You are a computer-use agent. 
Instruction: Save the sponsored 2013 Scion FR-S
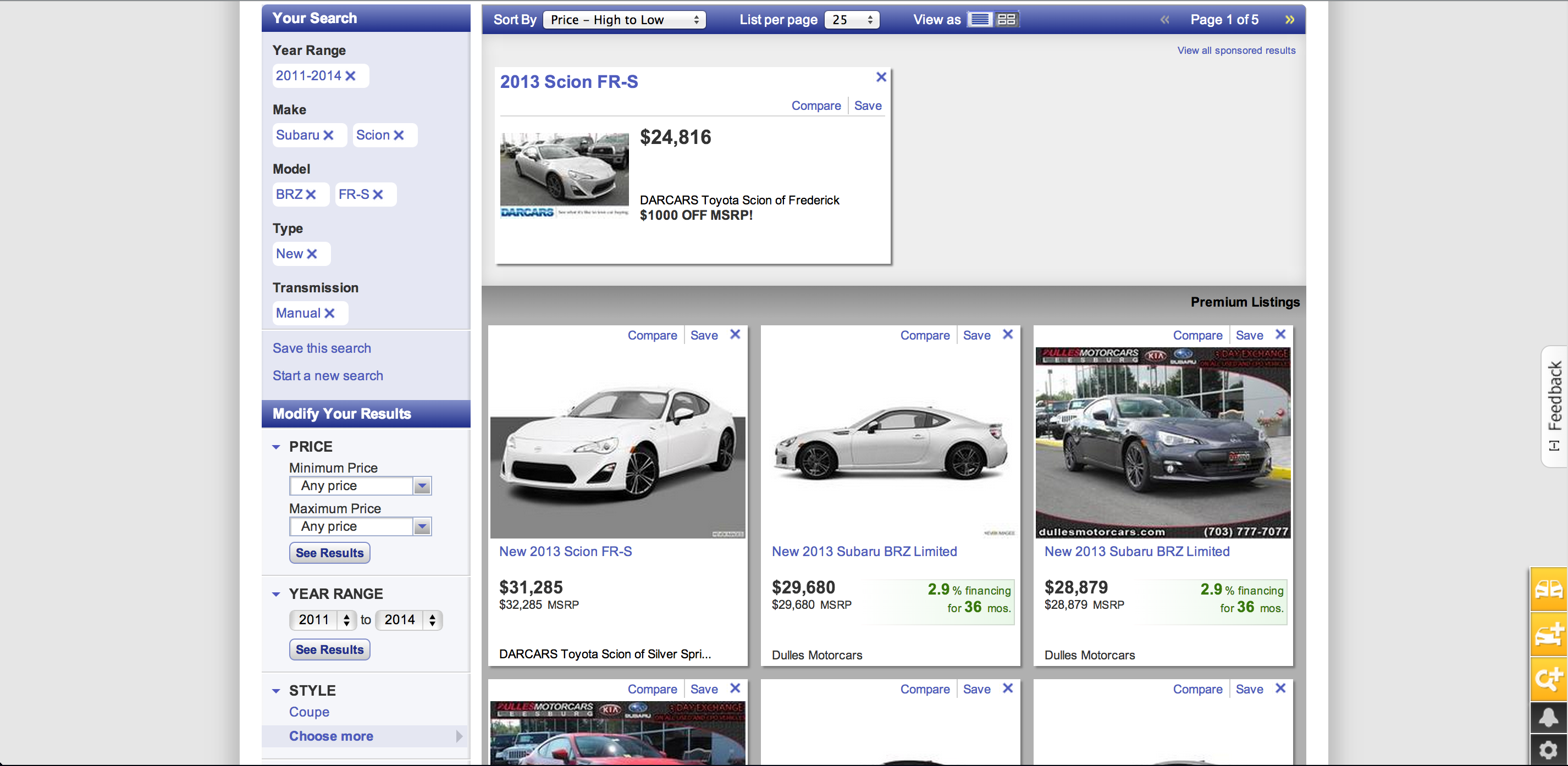(x=868, y=106)
